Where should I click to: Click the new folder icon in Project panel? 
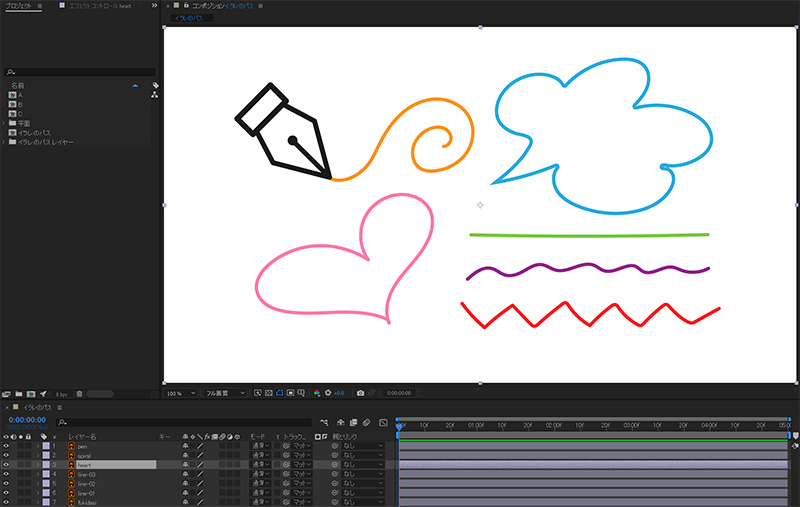tap(19, 394)
